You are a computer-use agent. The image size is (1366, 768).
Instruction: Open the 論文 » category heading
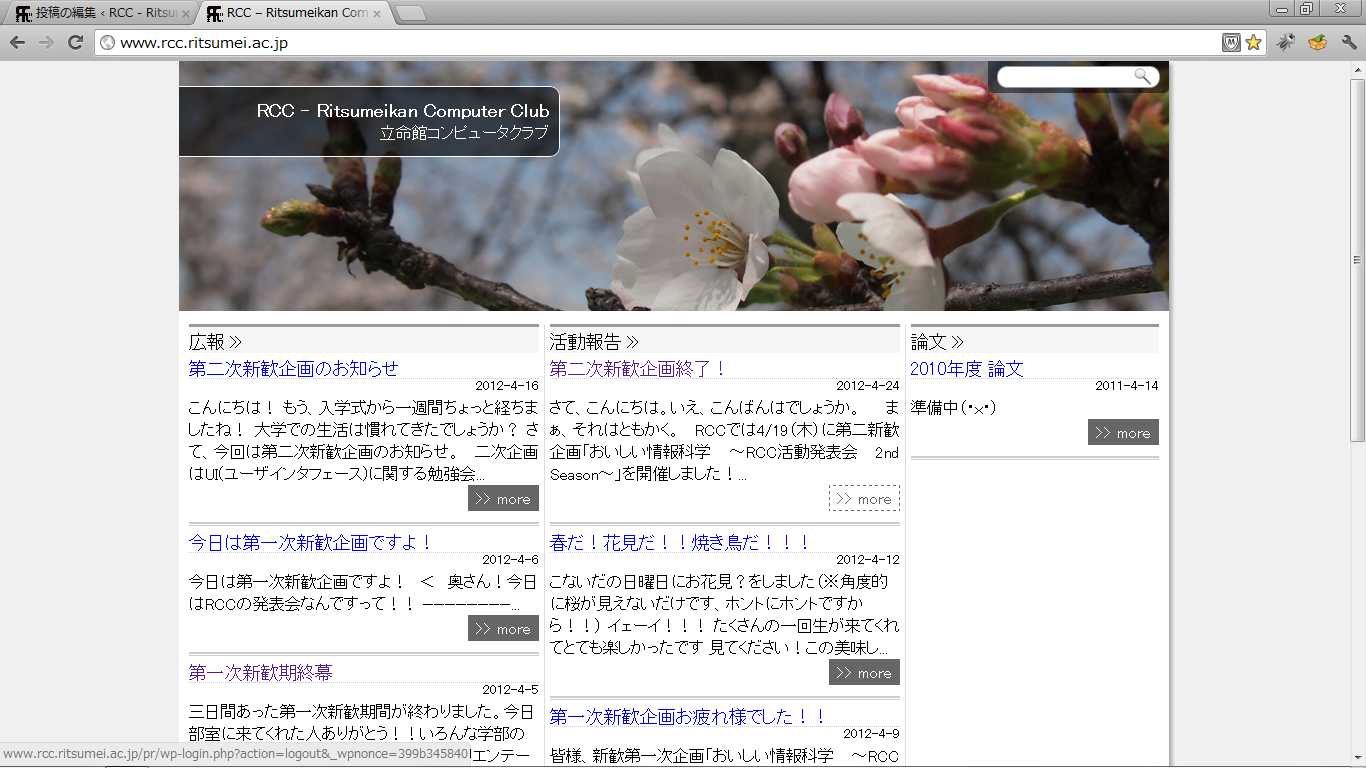click(x=937, y=342)
